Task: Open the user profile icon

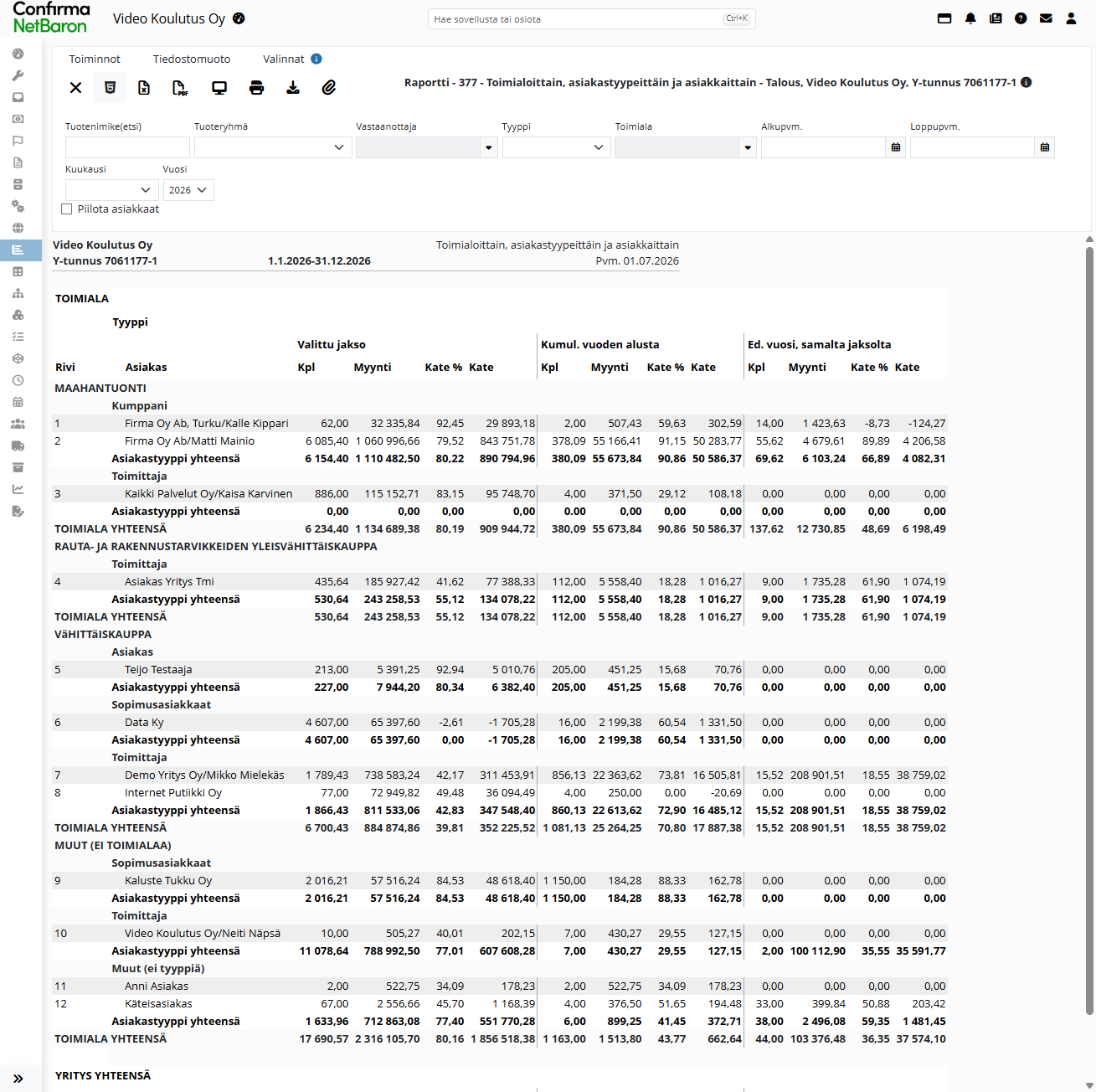Action: click(x=1071, y=18)
